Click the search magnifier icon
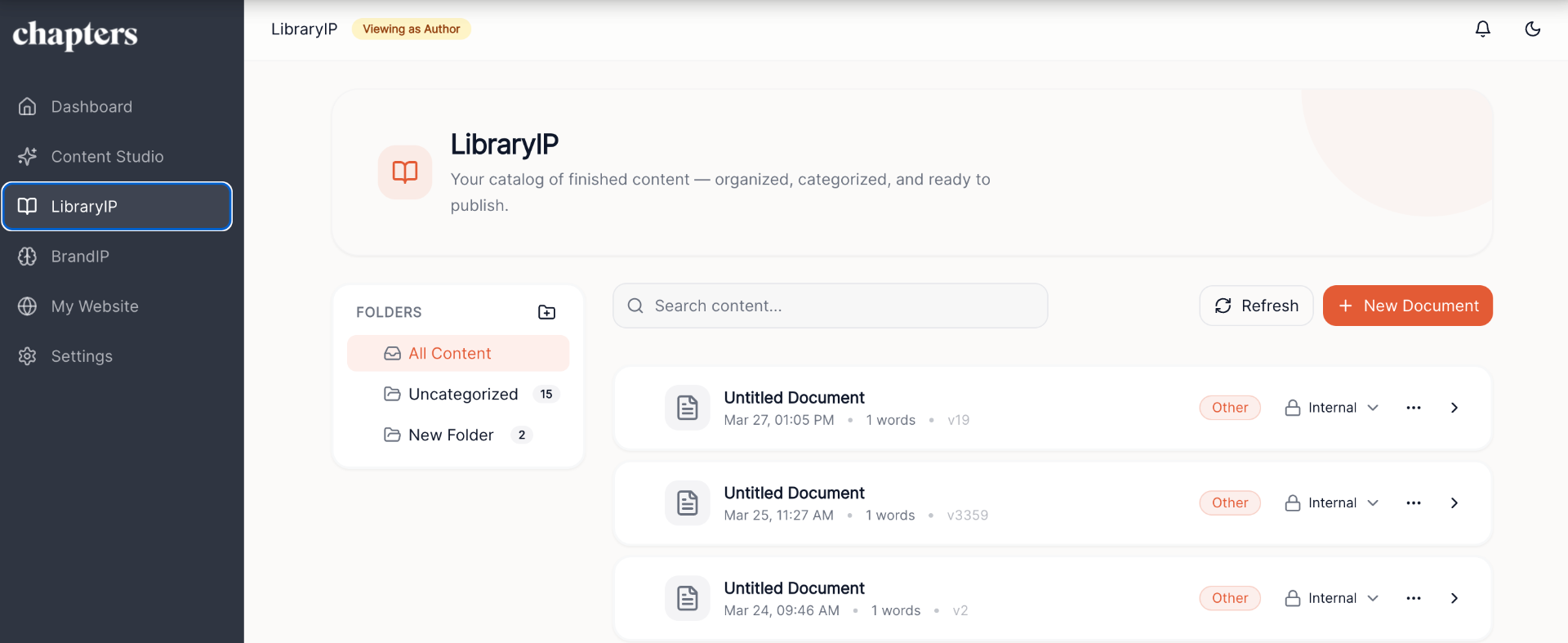Viewport: 1568px width, 643px height. pyautogui.click(x=635, y=306)
